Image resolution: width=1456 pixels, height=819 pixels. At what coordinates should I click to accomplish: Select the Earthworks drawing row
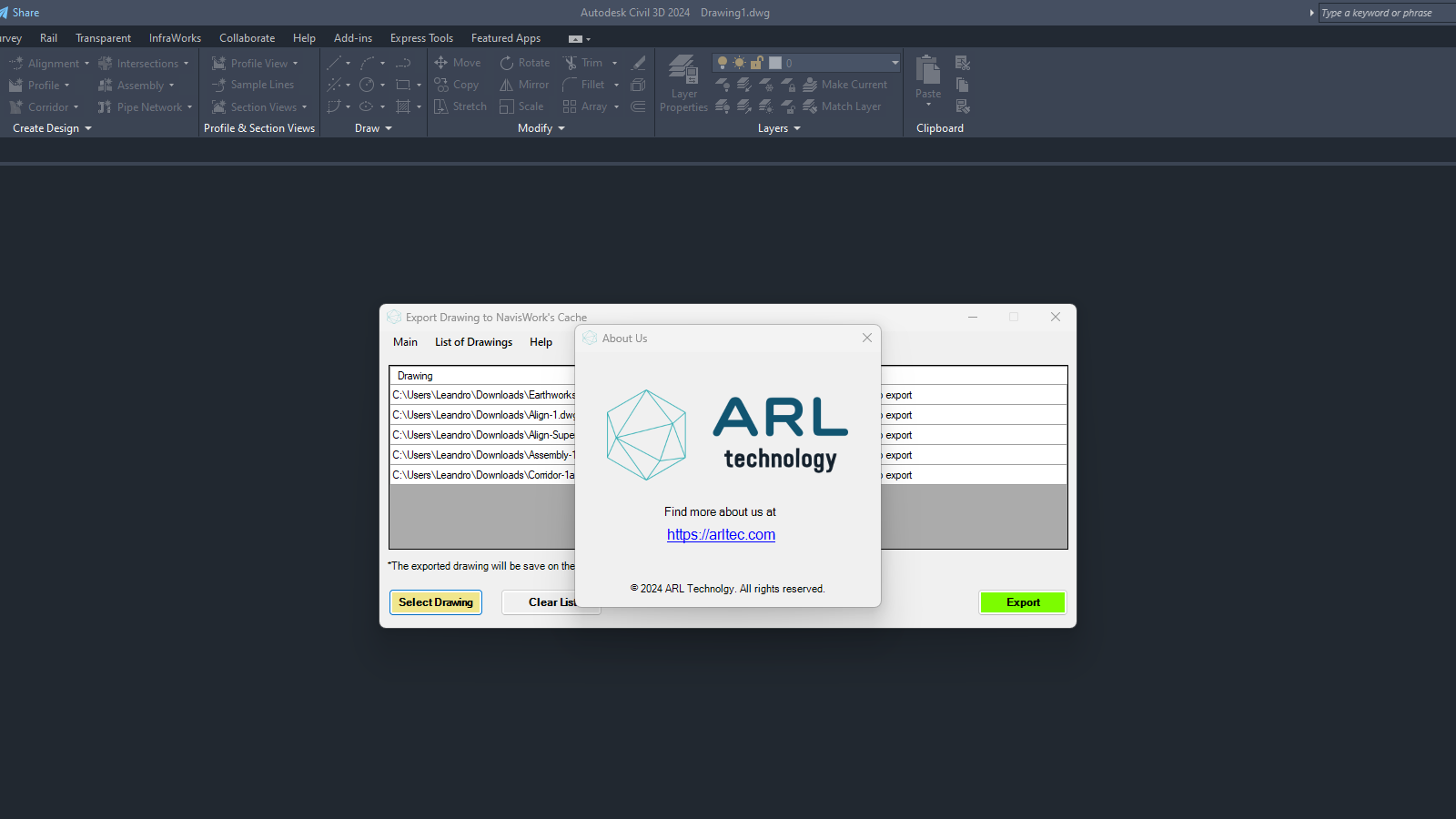click(728, 395)
